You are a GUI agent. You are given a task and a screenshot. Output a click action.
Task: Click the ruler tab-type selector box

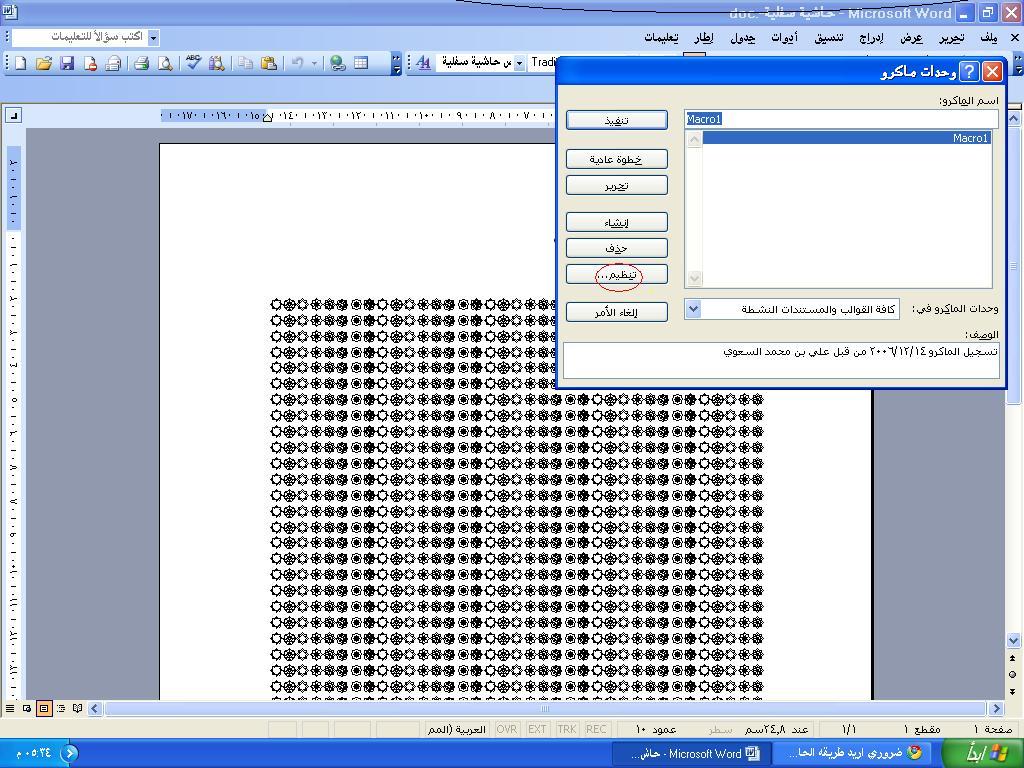tap(13, 116)
